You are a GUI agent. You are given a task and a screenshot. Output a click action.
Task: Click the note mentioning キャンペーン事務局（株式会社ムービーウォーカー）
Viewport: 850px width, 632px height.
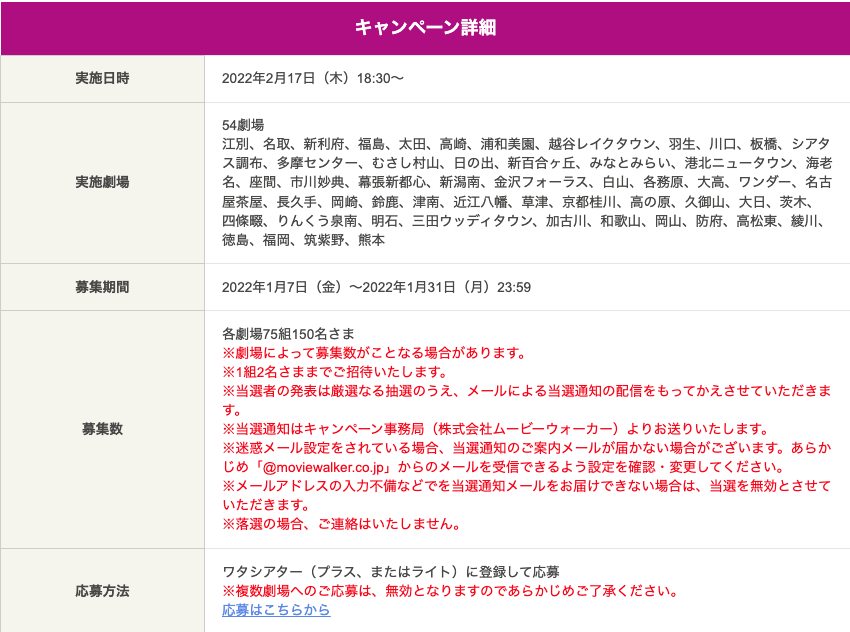click(x=496, y=429)
